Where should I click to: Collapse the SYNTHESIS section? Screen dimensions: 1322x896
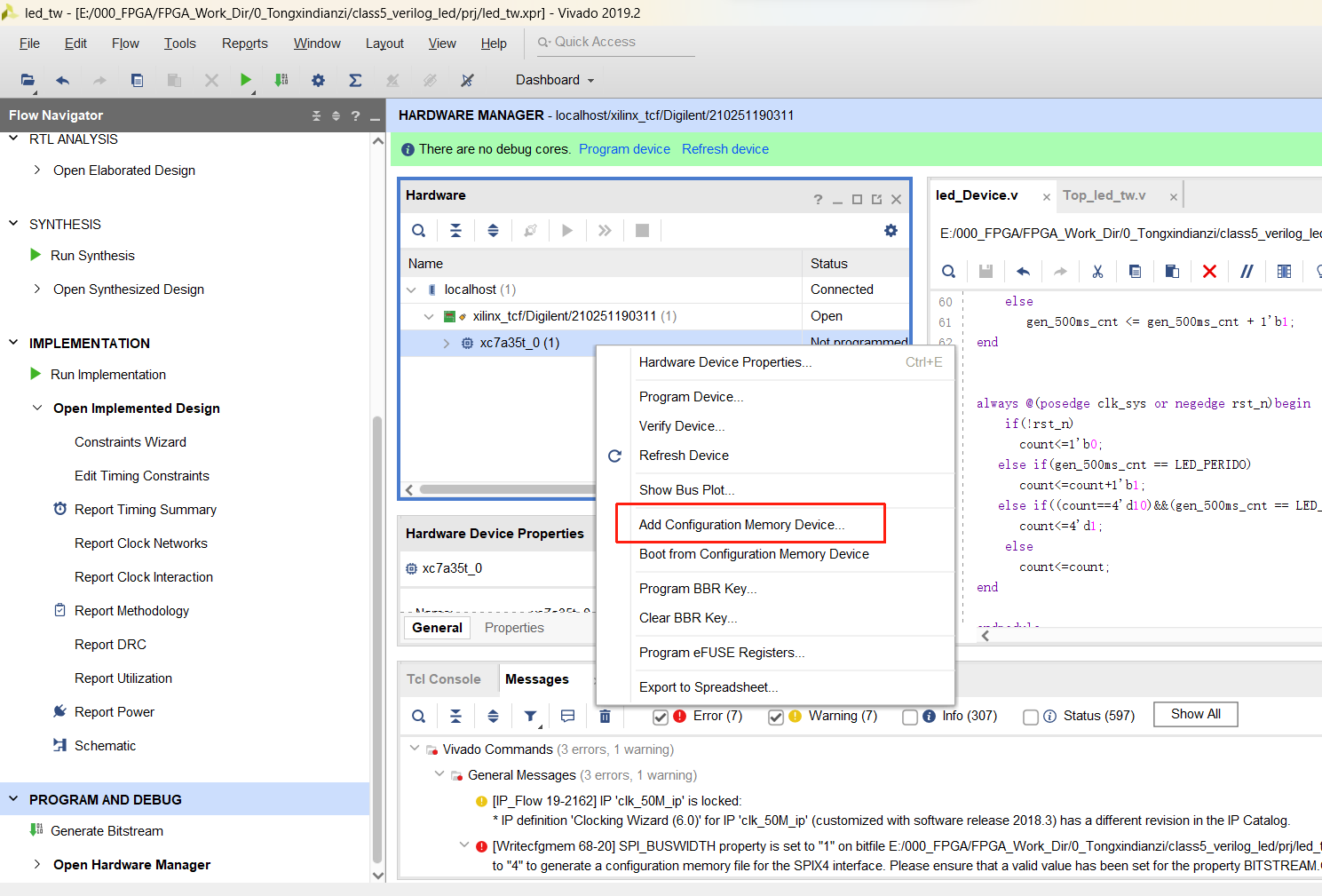(13, 224)
